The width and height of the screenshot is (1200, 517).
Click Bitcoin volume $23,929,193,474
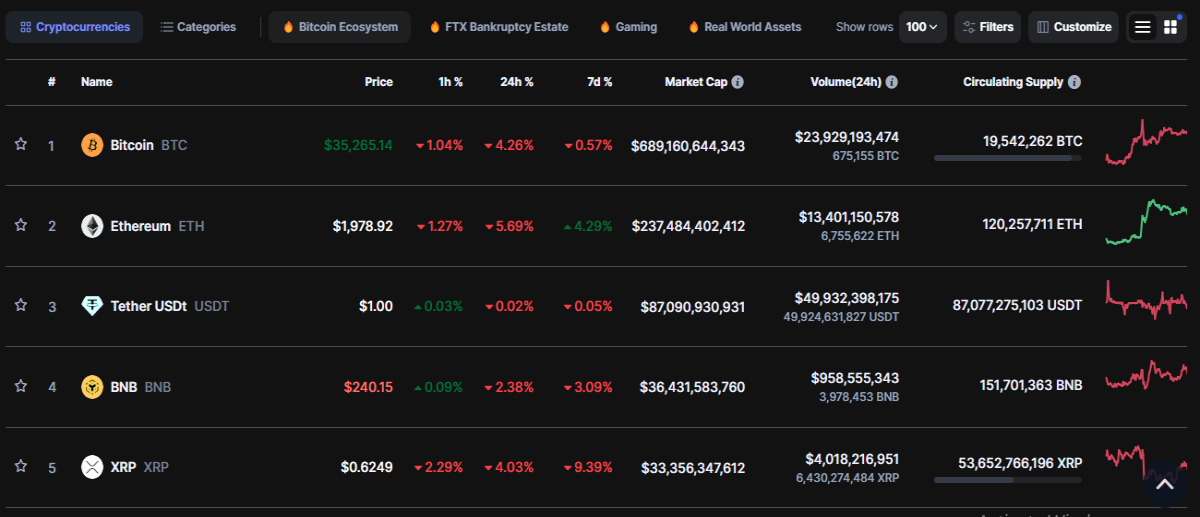[847, 137]
